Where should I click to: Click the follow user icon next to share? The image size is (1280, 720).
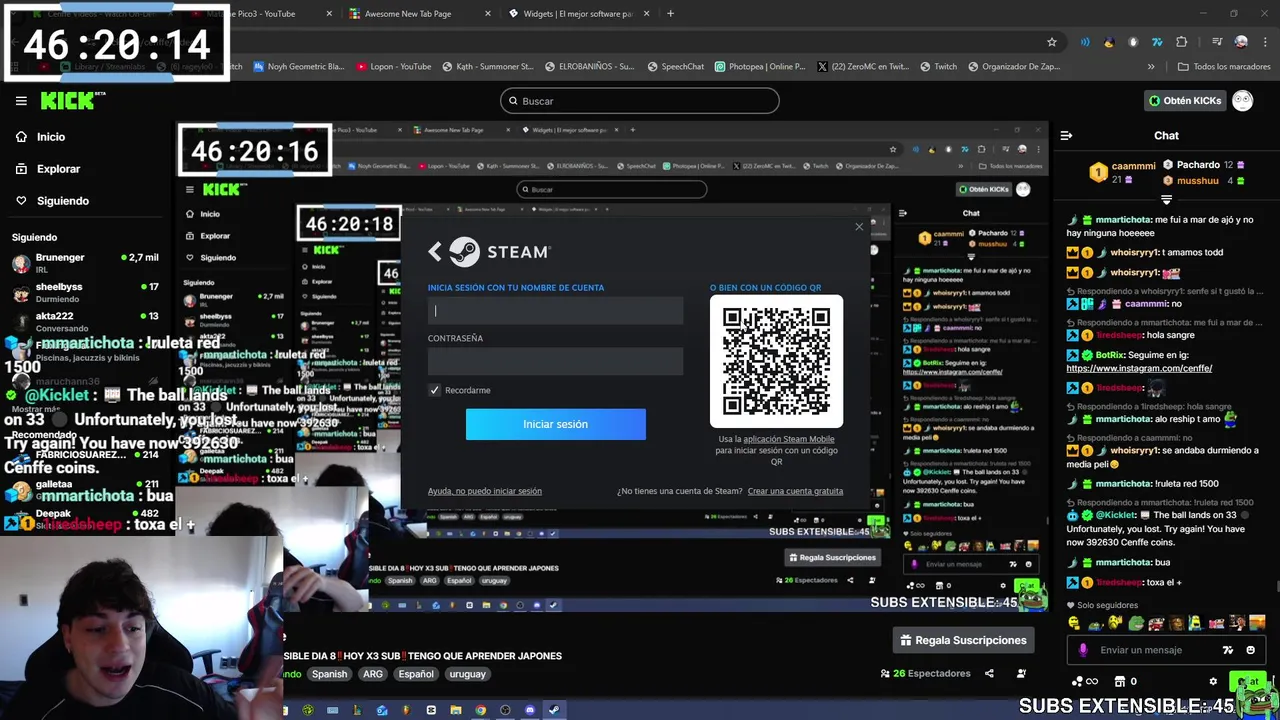coord(1021,674)
